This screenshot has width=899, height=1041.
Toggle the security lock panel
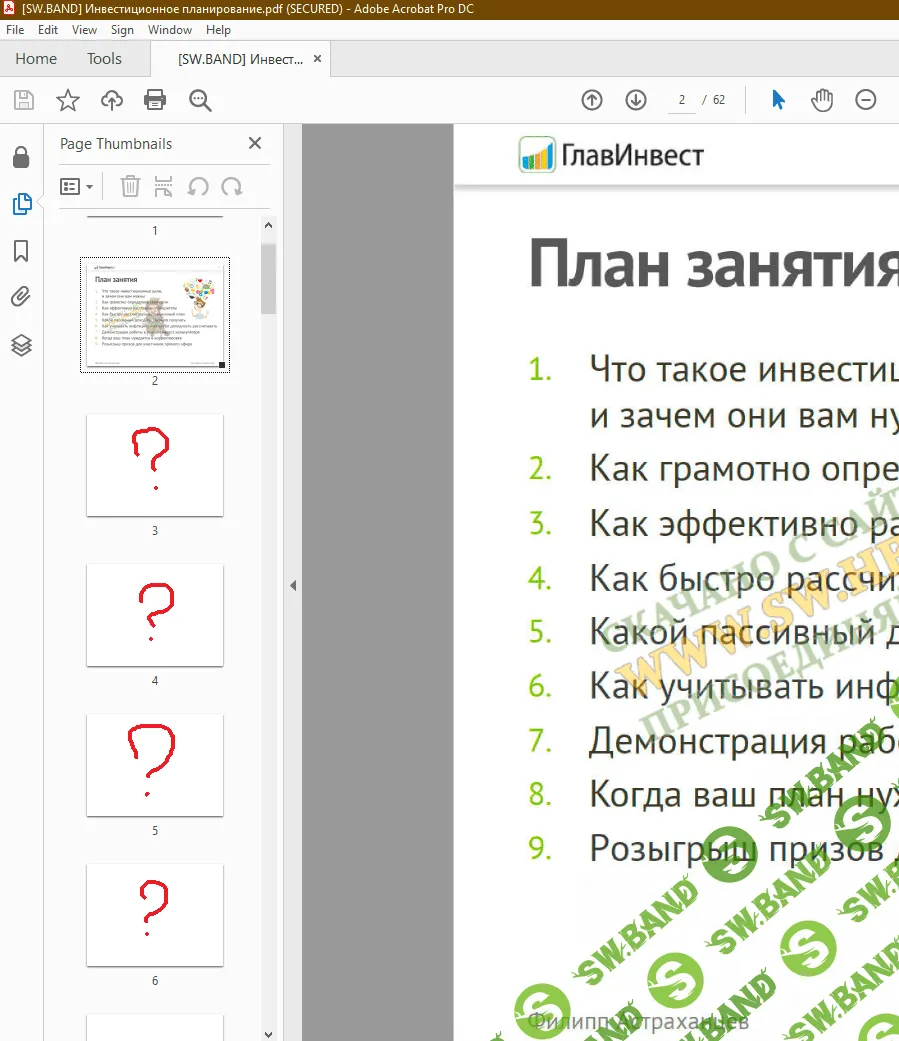[21, 157]
